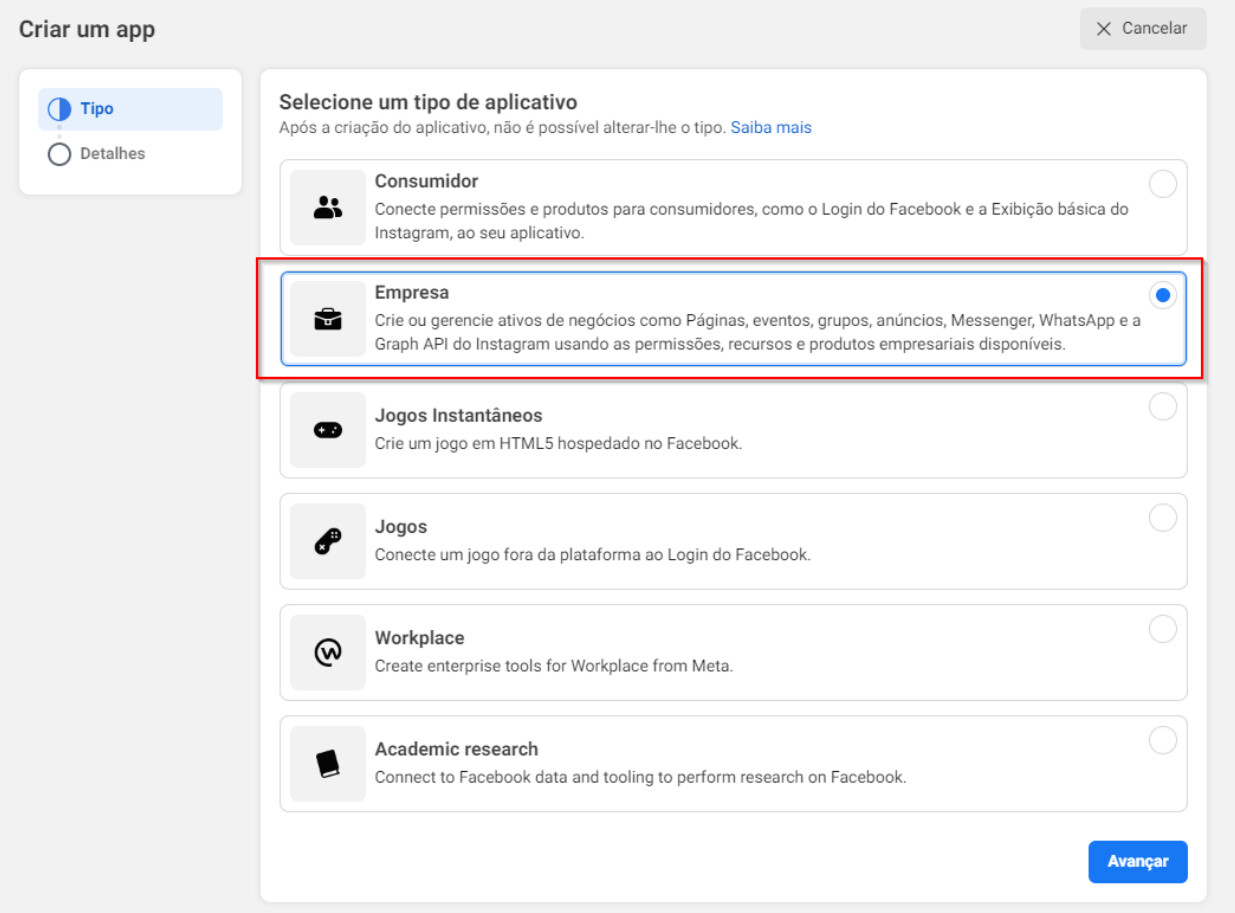Select the Jogos radio button
Image resolution: width=1235 pixels, height=913 pixels.
(1163, 517)
